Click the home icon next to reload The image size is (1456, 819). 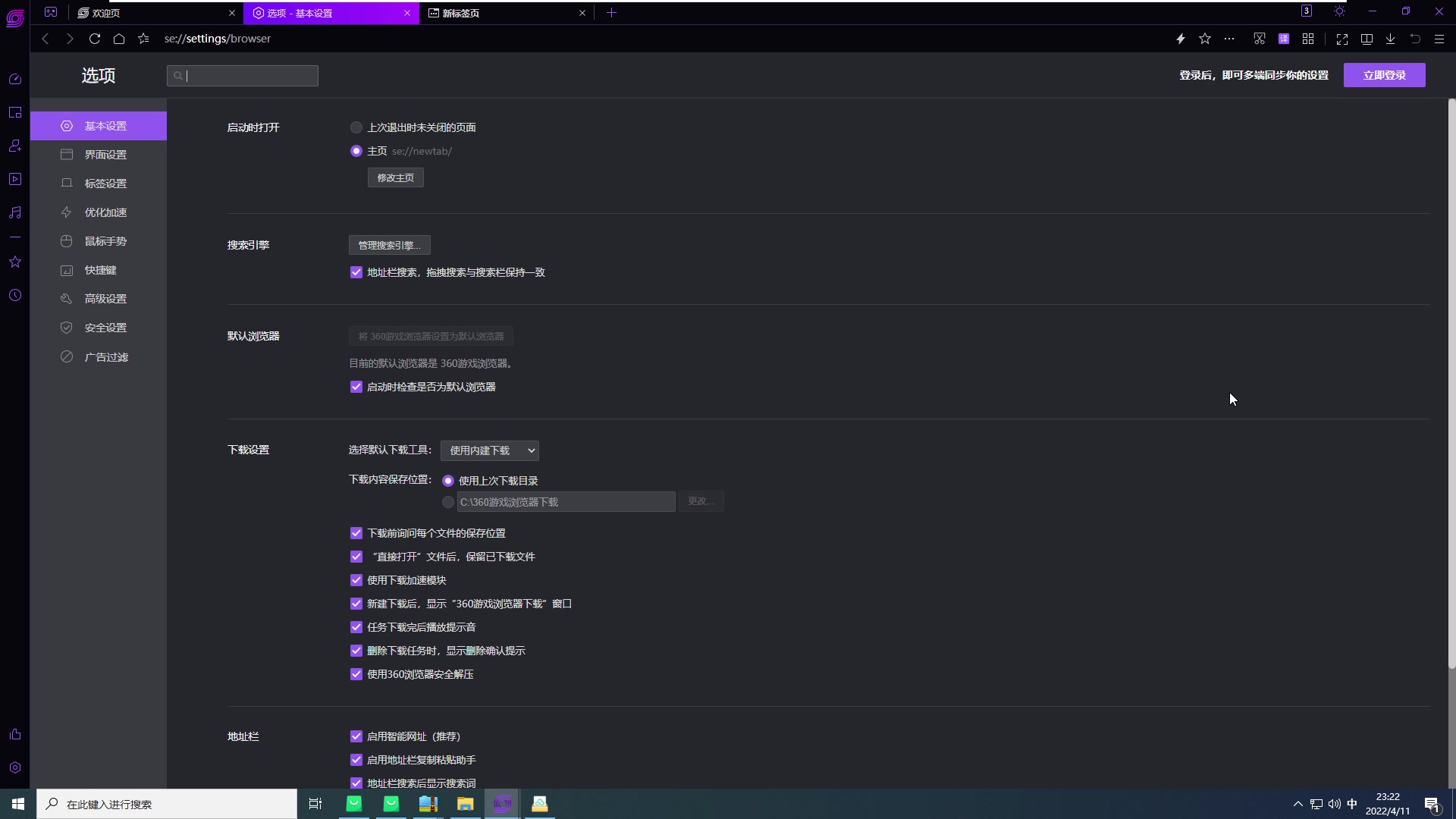pos(119,39)
